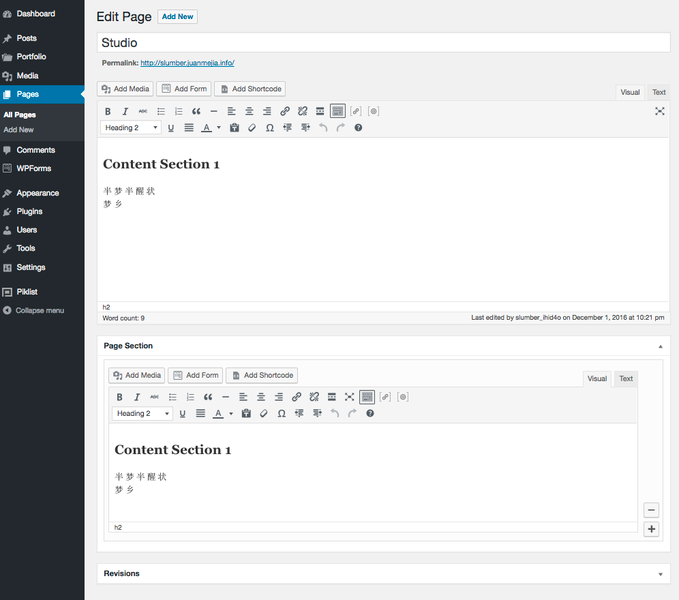This screenshot has width=679, height=600.
Task: Open text color picker arrow in top editor
Action: click(218, 128)
